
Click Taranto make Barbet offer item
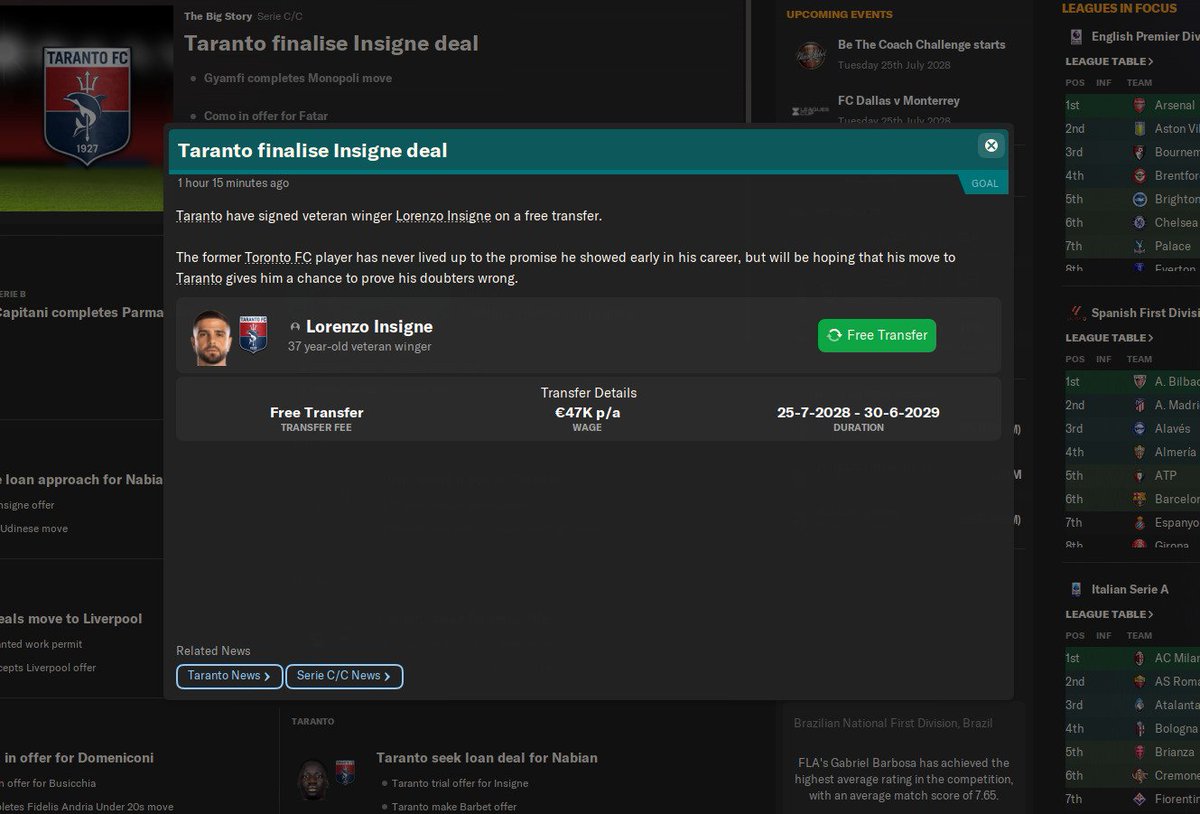click(x=454, y=806)
